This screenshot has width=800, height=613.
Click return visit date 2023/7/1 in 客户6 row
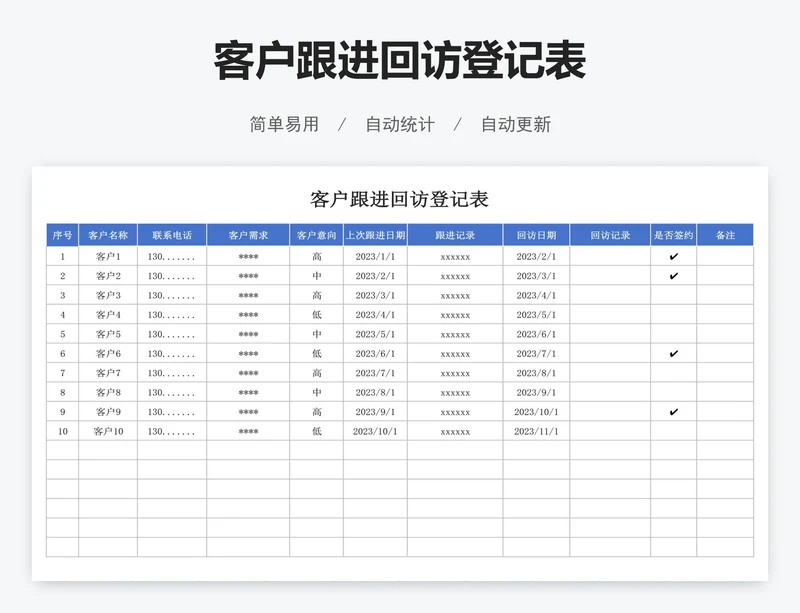pyautogui.click(x=536, y=353)
